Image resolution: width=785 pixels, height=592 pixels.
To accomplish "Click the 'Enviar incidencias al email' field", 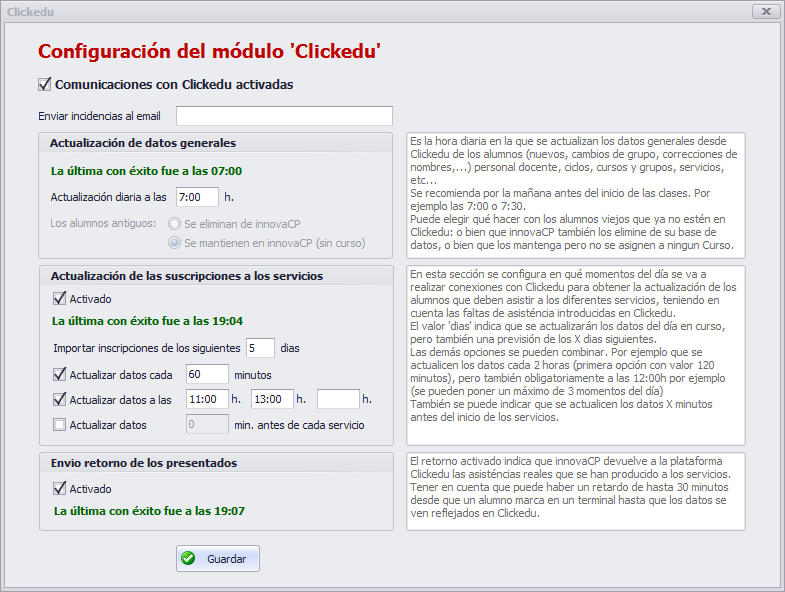I will pyautogui.click(x=284, y=116).
